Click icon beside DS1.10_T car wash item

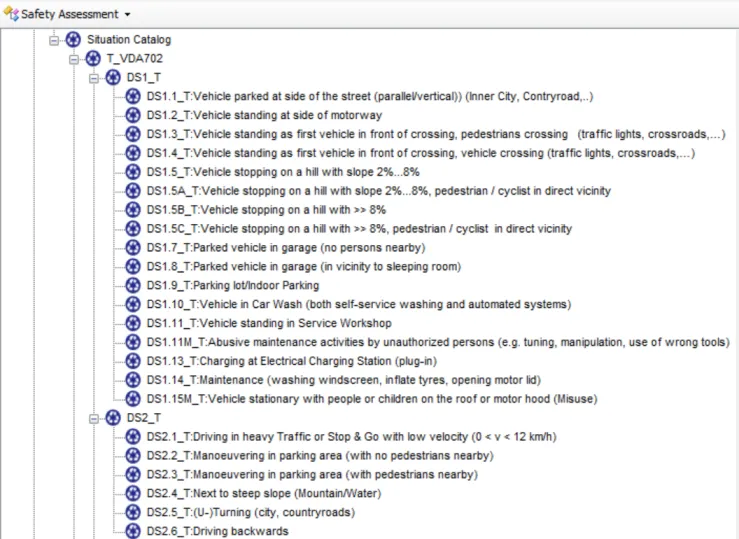(x=133, y=304)
